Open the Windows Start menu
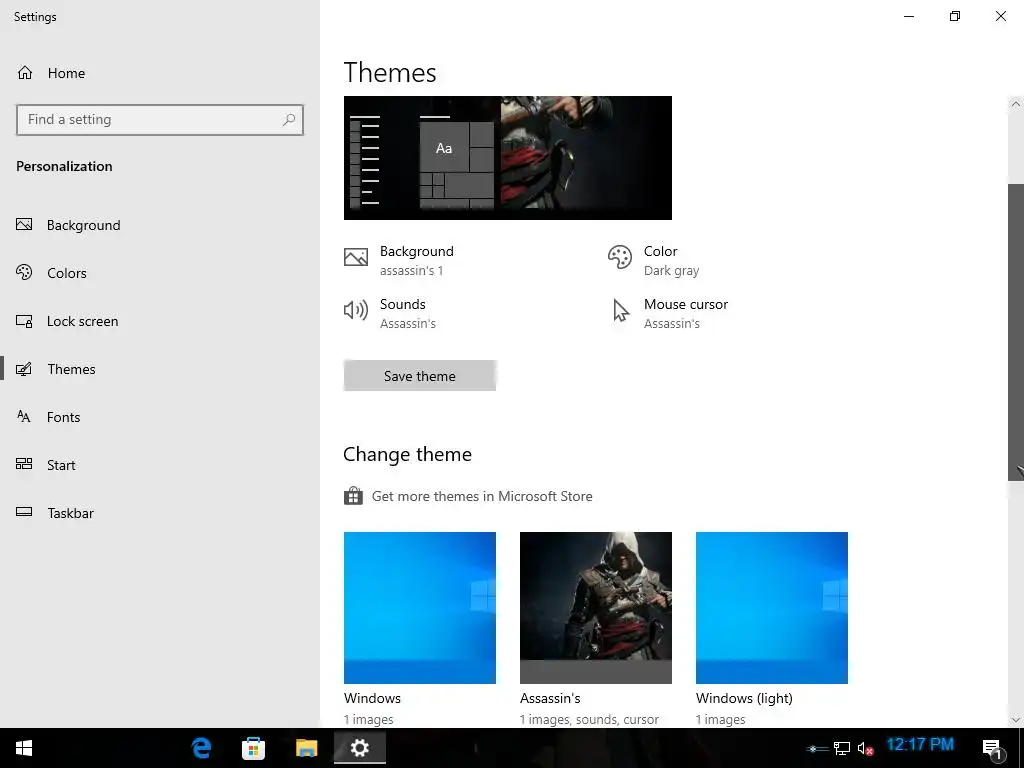 pos(24,748)
